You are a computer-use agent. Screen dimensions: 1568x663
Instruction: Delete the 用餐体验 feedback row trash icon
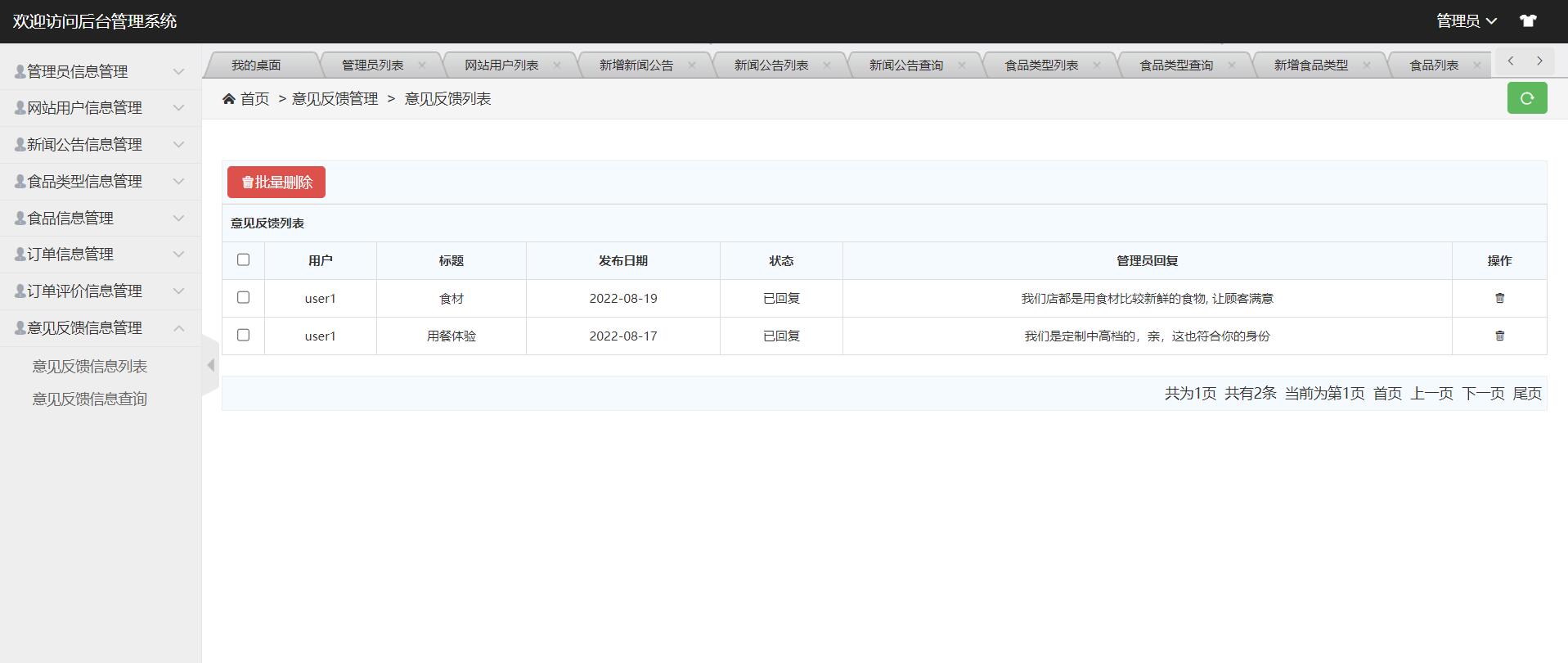(1499, 336)
